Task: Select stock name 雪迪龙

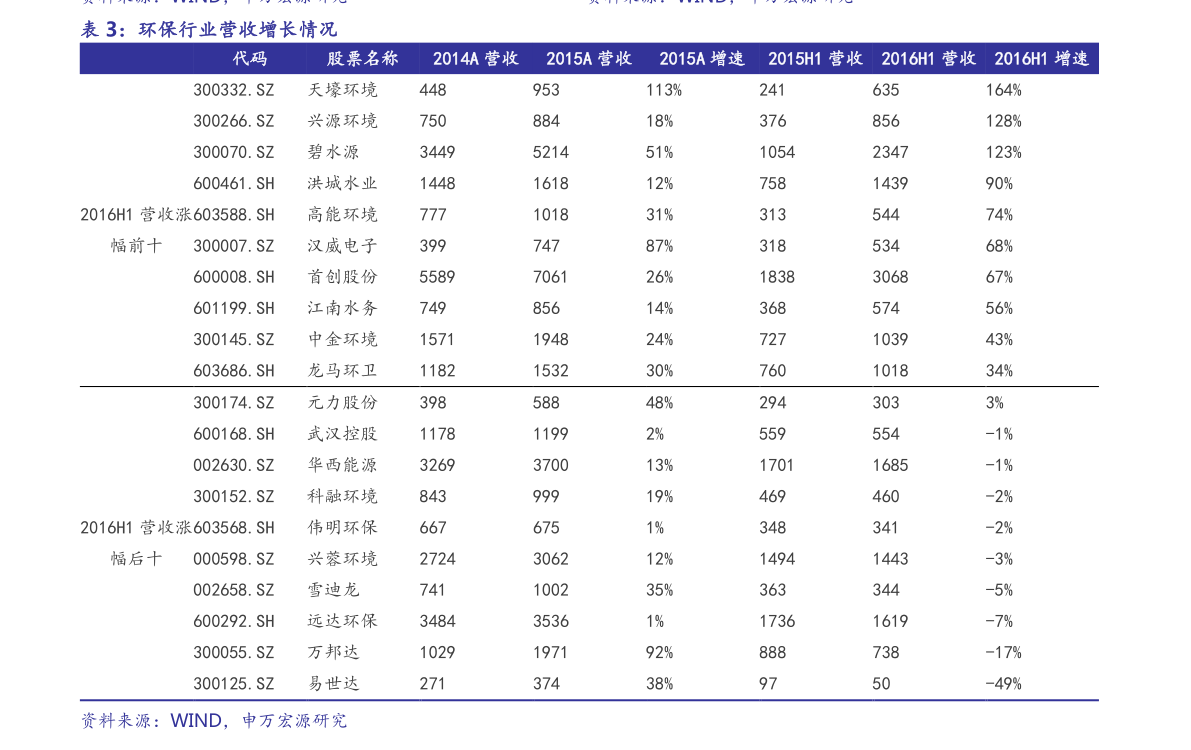Action: [333, 590]
